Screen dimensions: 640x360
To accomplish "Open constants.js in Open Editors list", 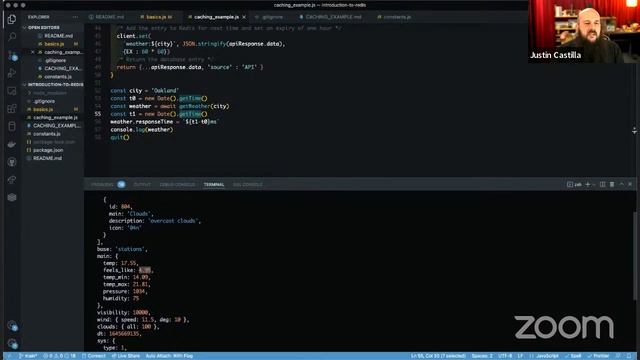I will 58,77.
